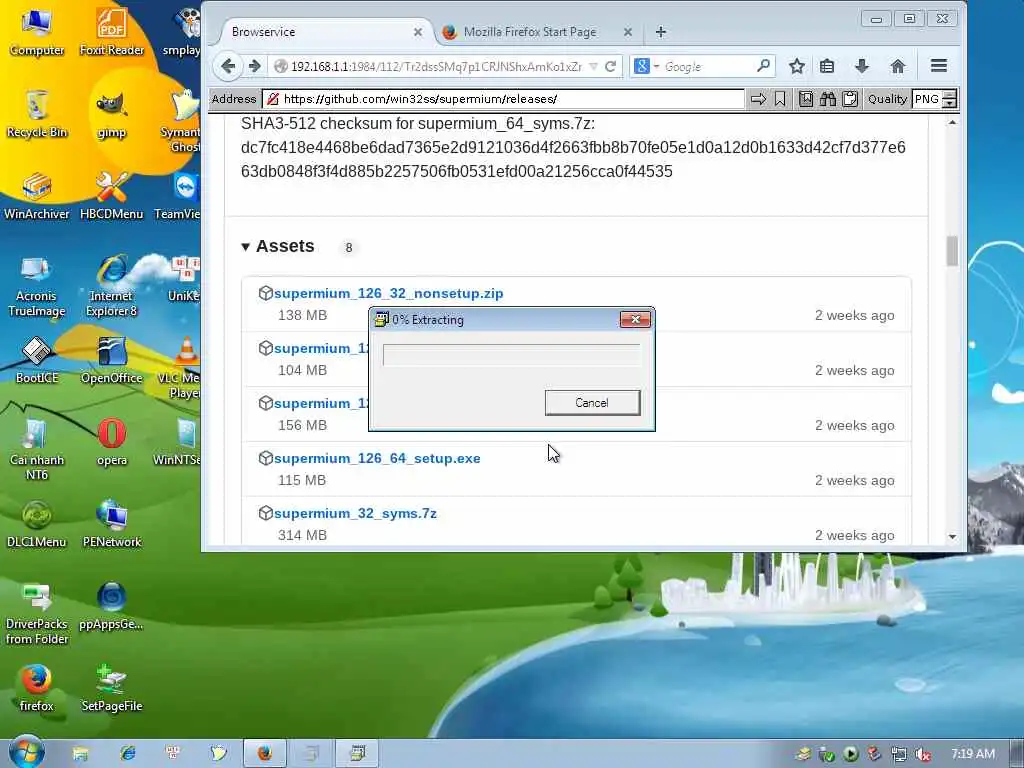Viewport: 1024px width, 768px height.
Task: Click the 7:19 AM clock
Action: (972, 754)
